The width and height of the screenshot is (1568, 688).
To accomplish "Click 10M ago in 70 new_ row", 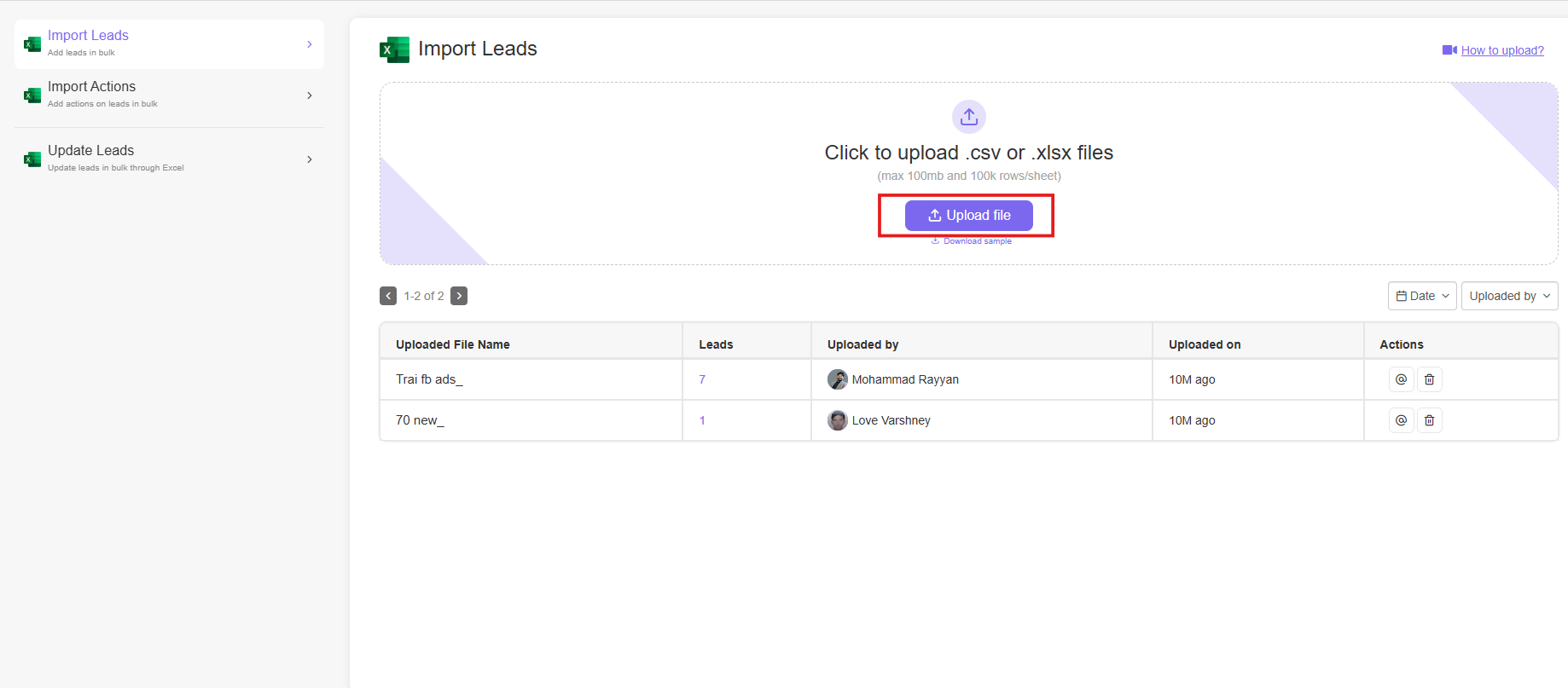I will [1192, 420].
